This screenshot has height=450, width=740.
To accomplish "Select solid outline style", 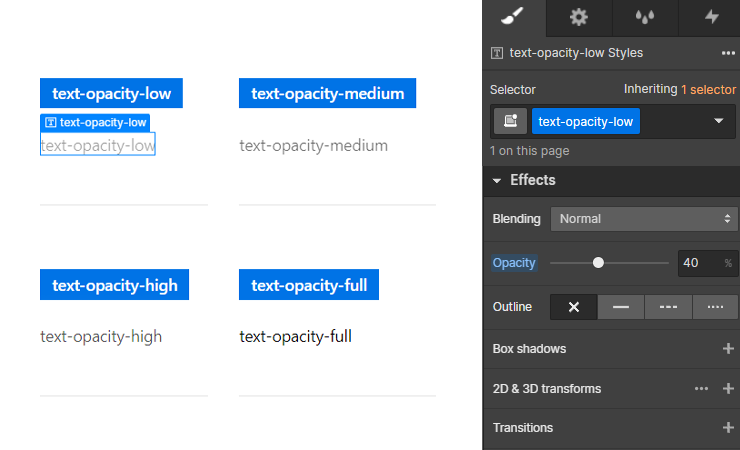I will tap(621, 307).
